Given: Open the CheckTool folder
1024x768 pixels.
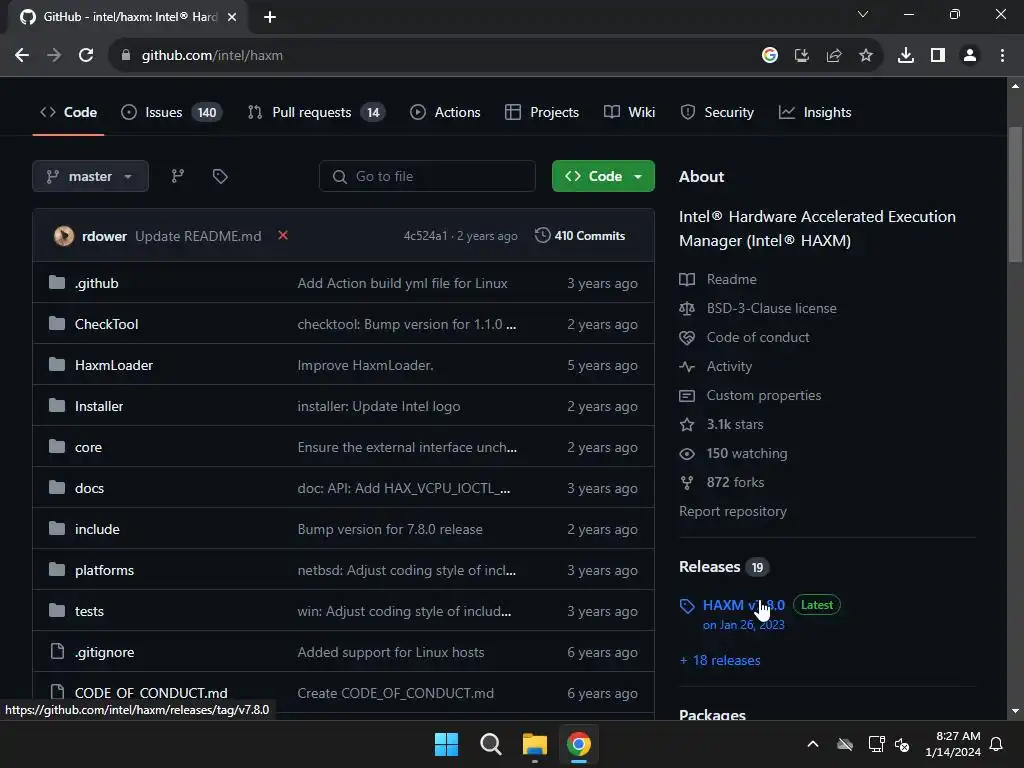Looking at the screenshot, I should (106, 325).
